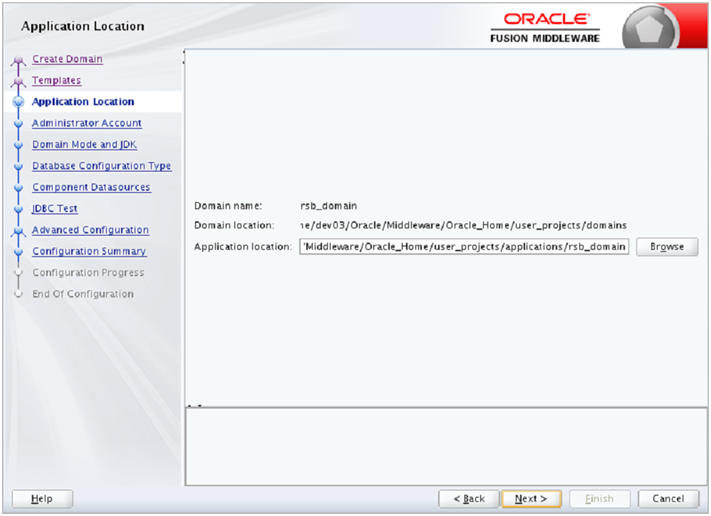
Task: Click the Configuration Summary step bullet icon
Action: [x=18, y=251]
